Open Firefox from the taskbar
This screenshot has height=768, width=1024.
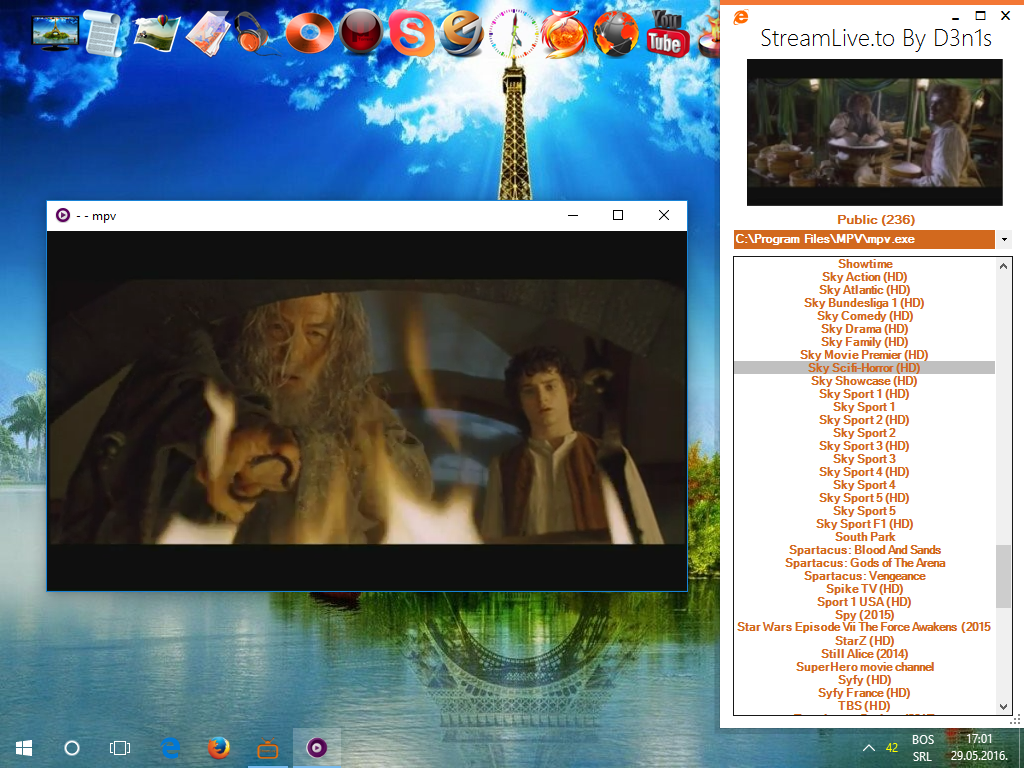[219, 748]
